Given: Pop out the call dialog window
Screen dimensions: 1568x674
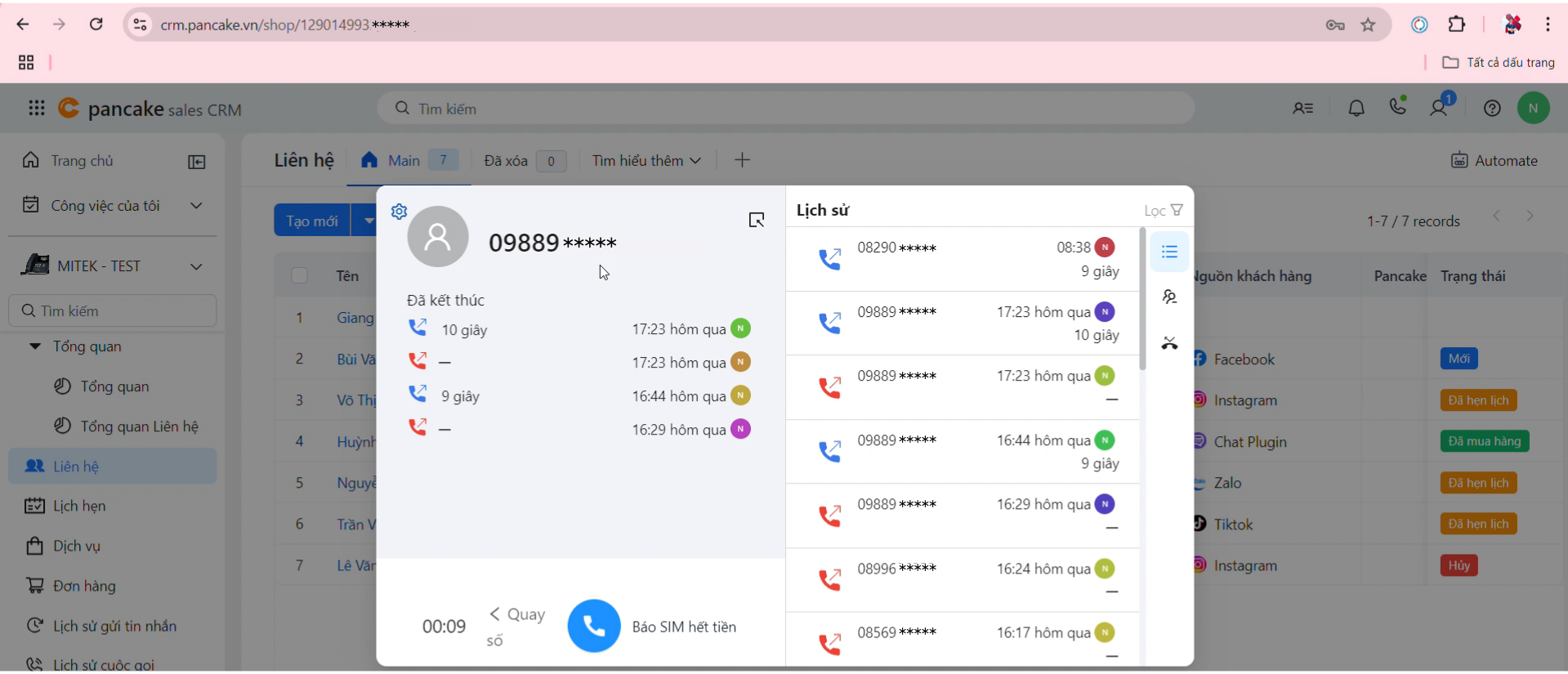Looking at the screenshot, I should [757, 220].
